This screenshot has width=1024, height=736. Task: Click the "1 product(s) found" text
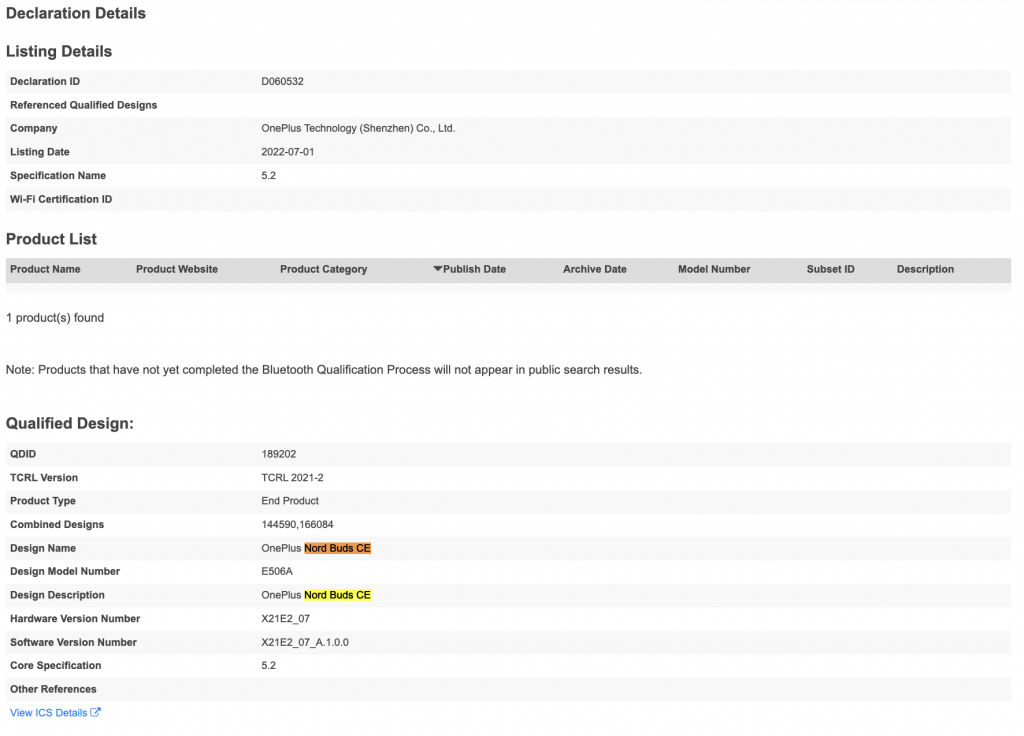point(55,318)
